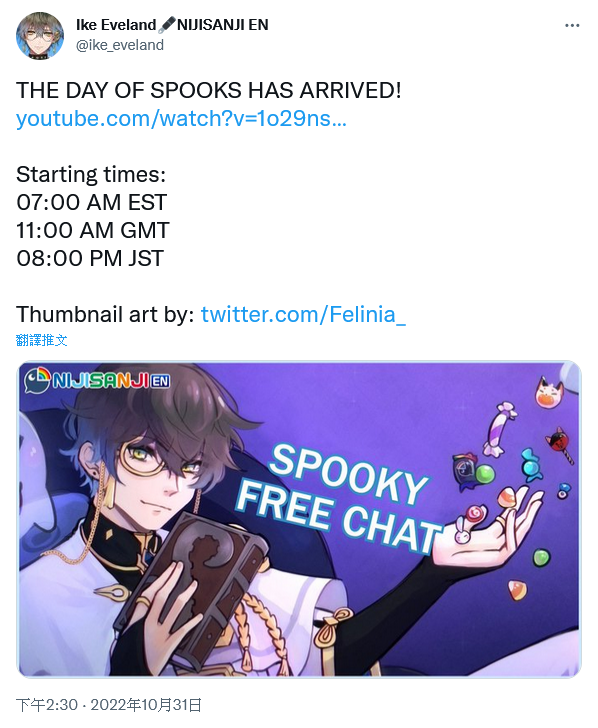Open the three-dot more options menu

(572, 26)
